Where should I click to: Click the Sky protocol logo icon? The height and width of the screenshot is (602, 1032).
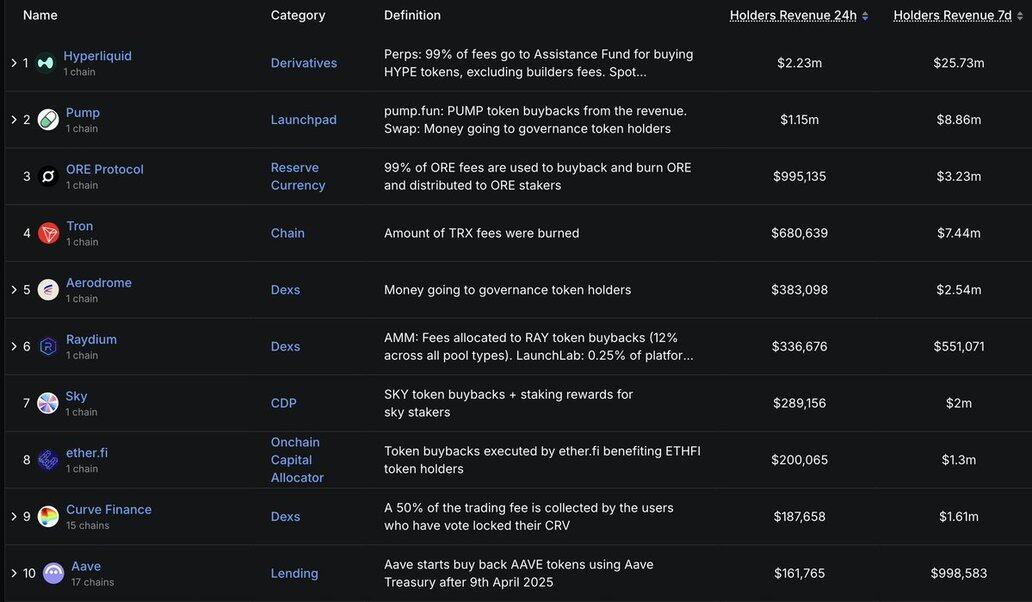(x=48, y=403)
